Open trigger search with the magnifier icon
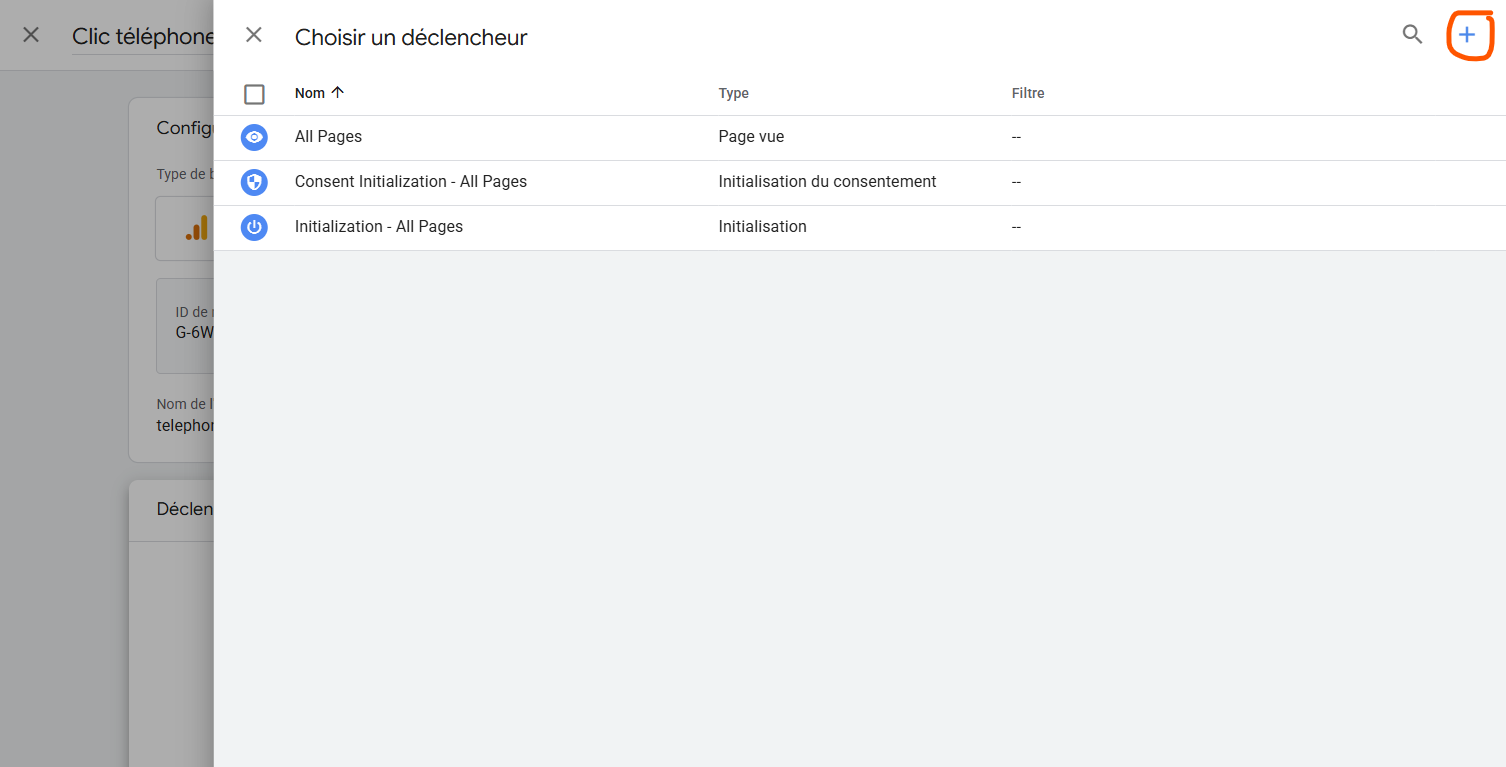This screenshot has height=767, width=1506. click(x=1412, y=35)
